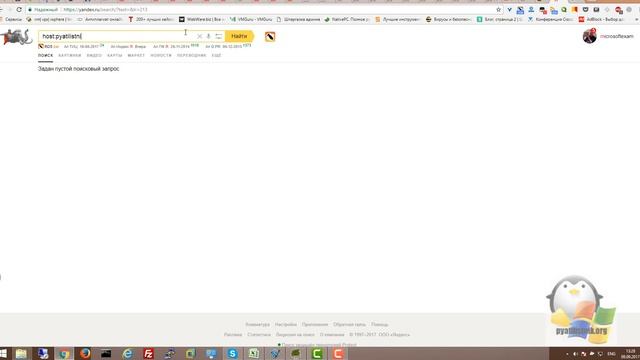The height and width of the screenshot is (360, 640).
Task: Click the orange bookmark extension icon
Action: pyautogui.click(x=575, y=9)
